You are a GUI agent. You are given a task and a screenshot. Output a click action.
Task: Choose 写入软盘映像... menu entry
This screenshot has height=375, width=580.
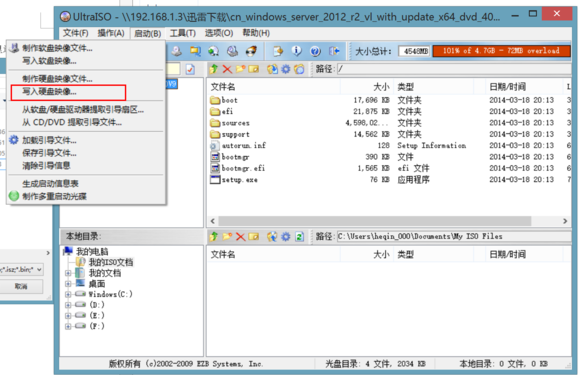86,61
